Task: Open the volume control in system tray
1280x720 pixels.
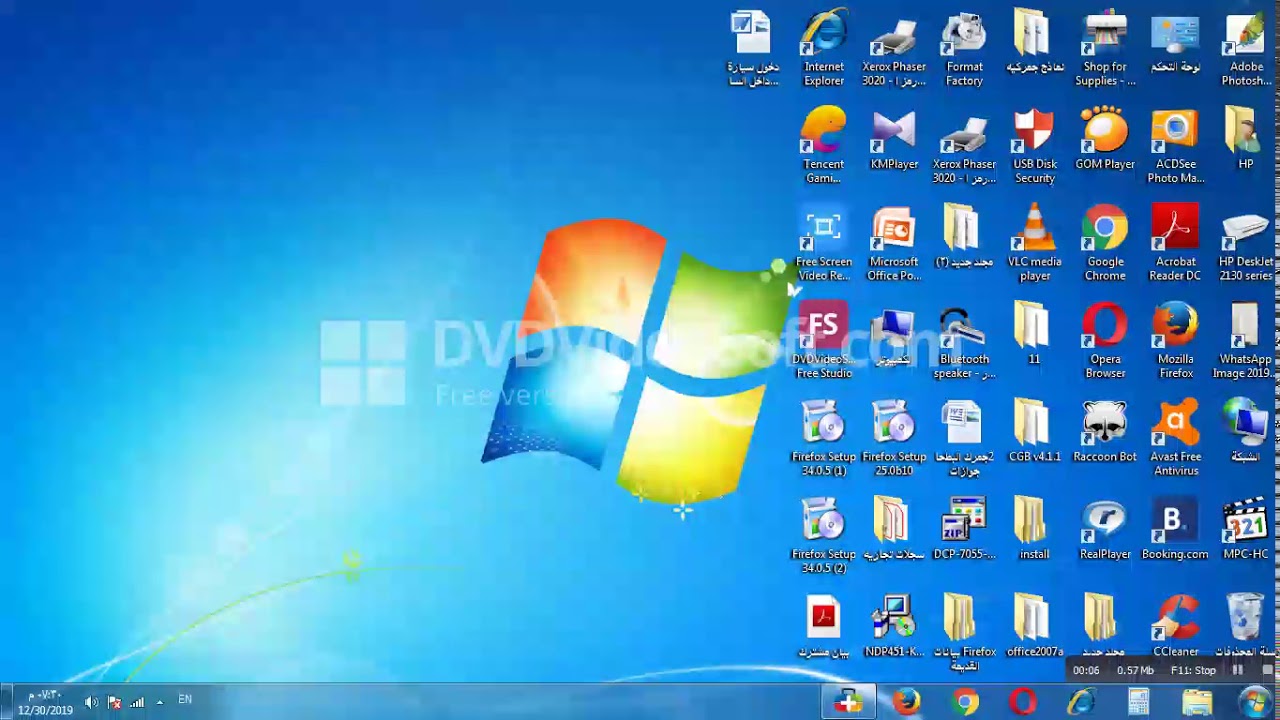Action: tap(91, 702)
